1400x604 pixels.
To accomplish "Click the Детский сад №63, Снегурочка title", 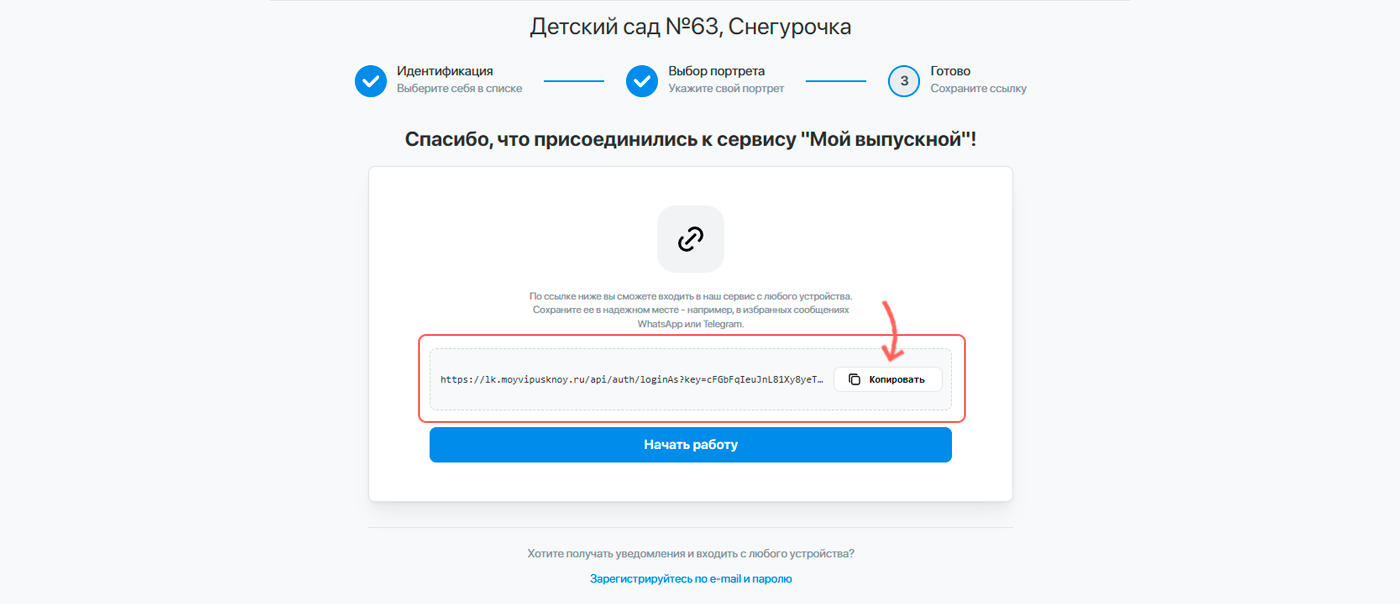I will (690, 27).
